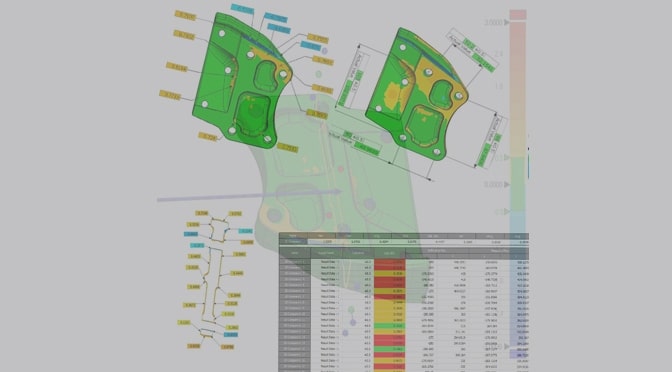
Task: Click the upper-left hole of the right model
Action: (x=402, y=48)
